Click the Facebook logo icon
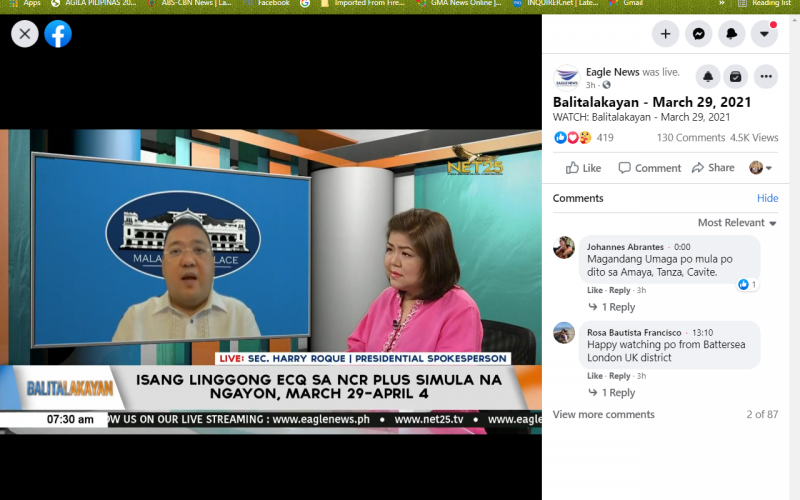Screen dimensions: 800x500 pyautogui.click(x=58, y=34)
